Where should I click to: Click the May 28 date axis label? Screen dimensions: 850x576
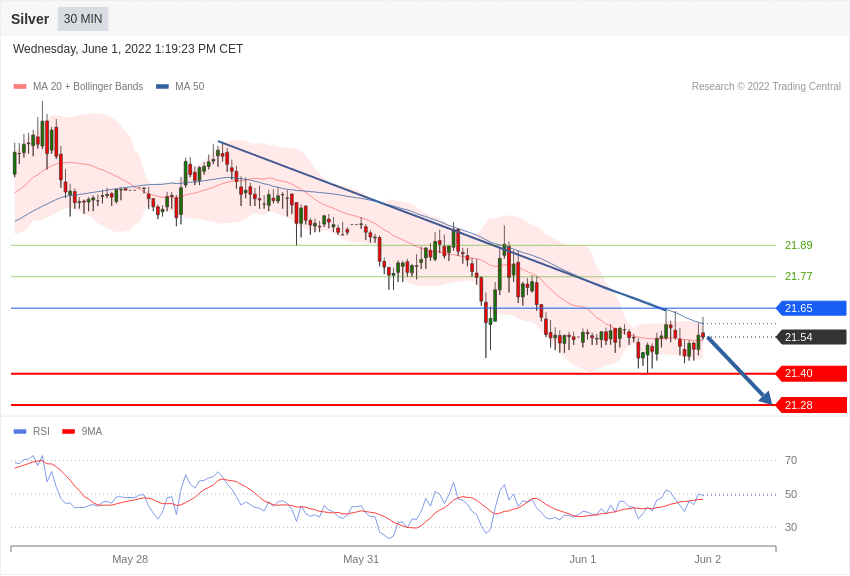coord(130,559)
